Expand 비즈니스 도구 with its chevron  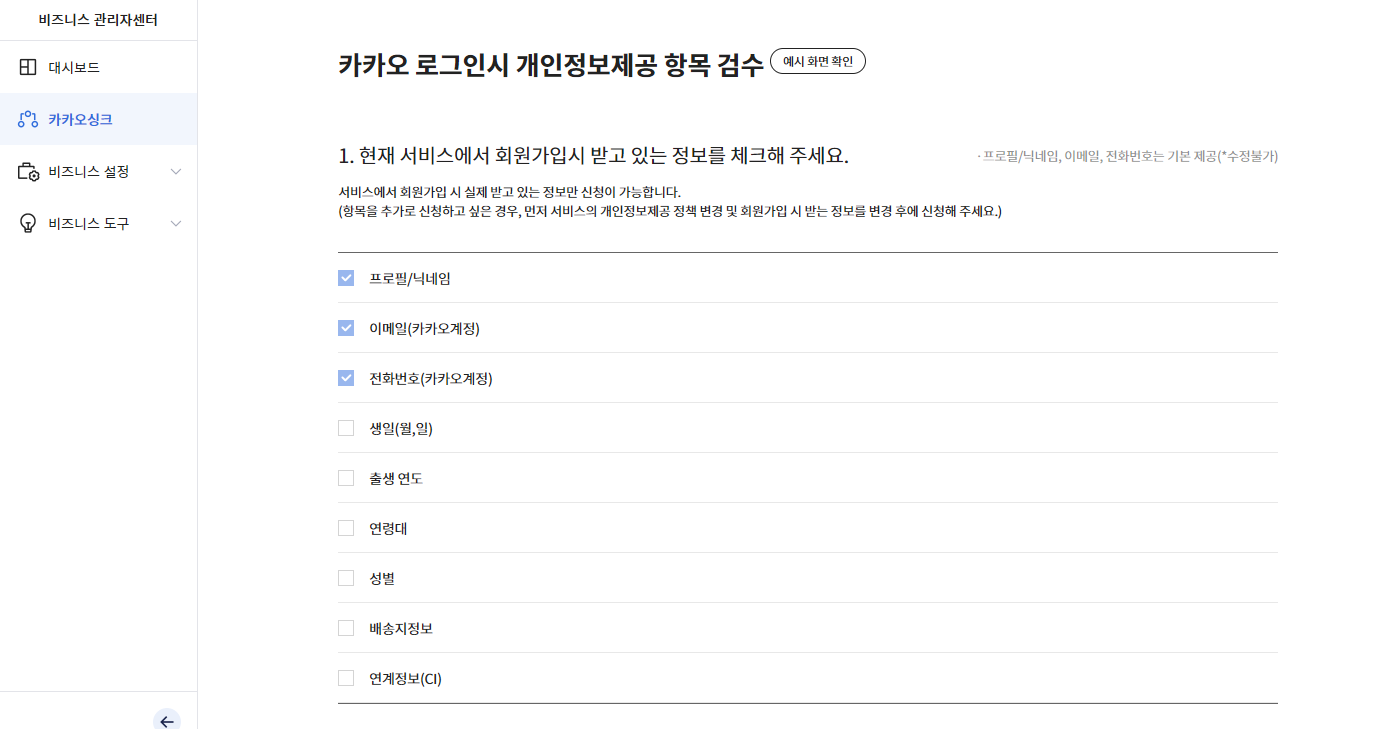pyautogui.click(x=176, y=223)
